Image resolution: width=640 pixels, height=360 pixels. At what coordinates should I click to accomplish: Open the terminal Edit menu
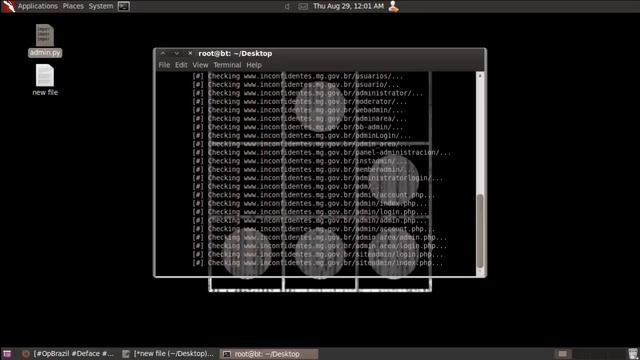(181, 65)
